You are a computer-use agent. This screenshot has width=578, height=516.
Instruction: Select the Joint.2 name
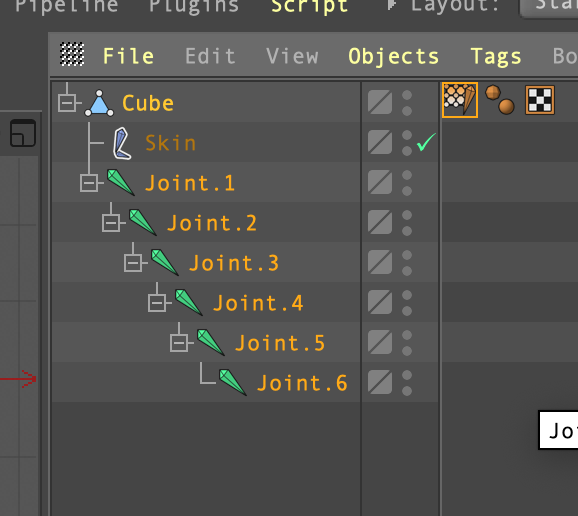click(212, 223)
